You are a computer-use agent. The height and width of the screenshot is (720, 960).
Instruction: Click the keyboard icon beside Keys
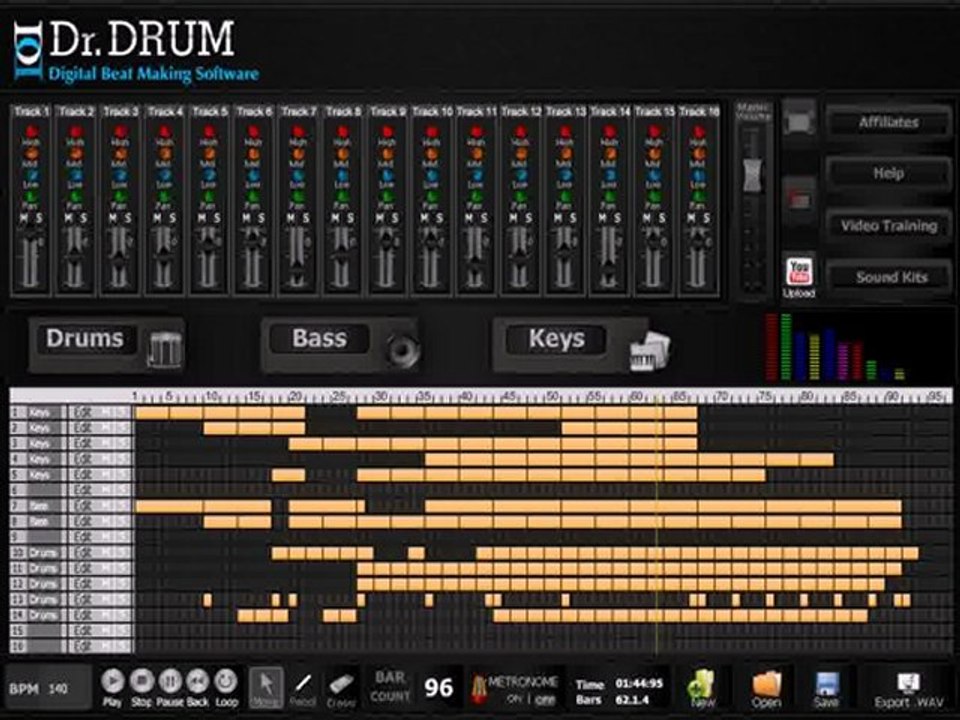[x=650, y=351]
